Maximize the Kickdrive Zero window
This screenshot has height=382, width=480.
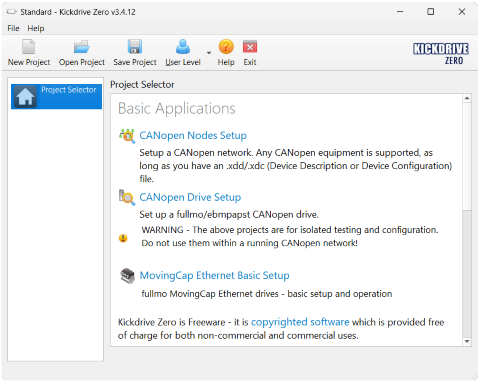tap(431, 12)
